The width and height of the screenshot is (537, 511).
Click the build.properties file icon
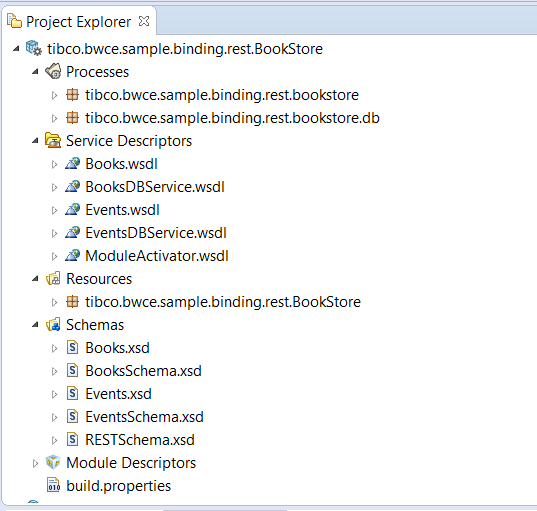pos(54,485)
